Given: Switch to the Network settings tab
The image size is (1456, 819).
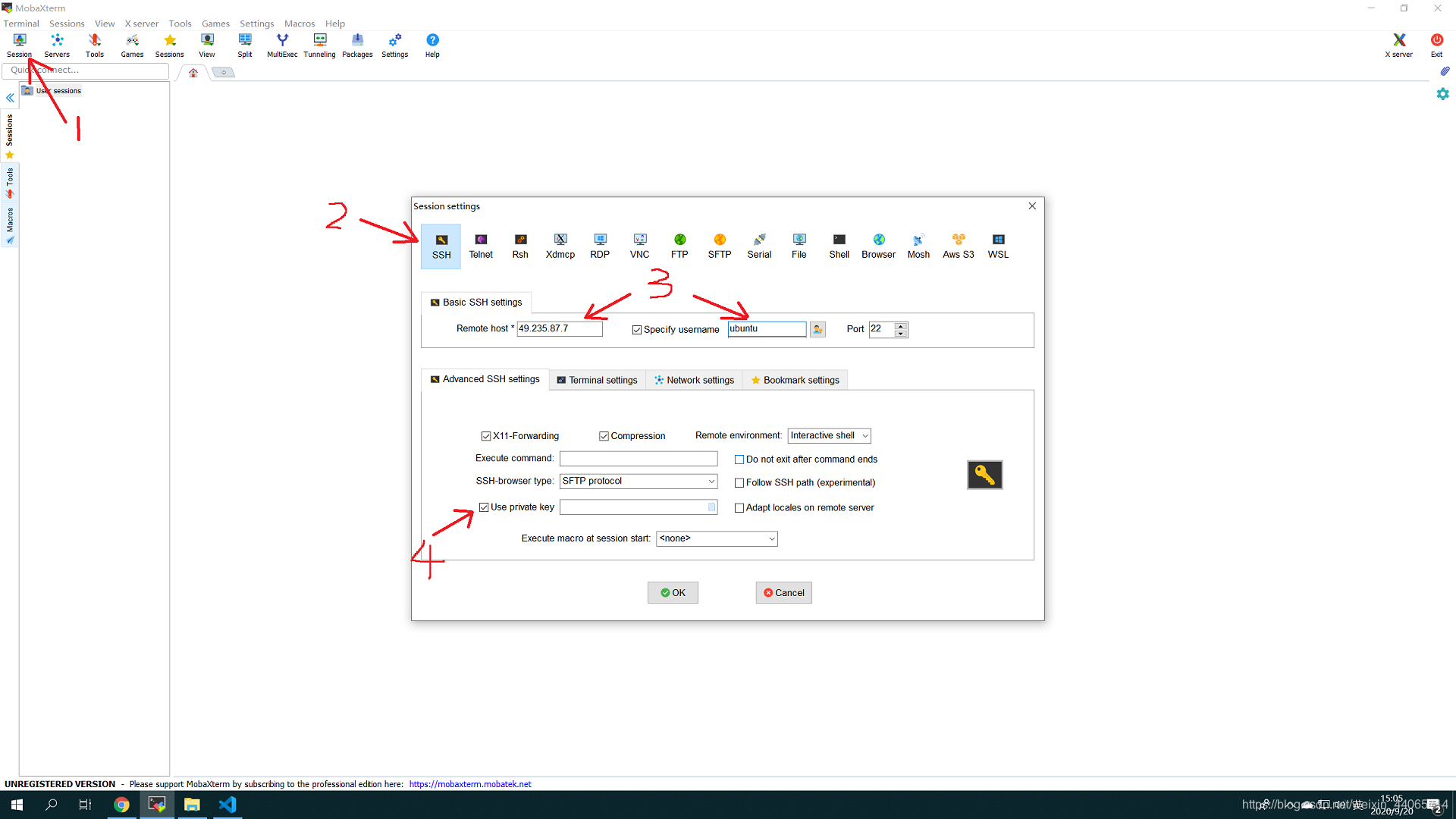Looking at the screenshot, I should [694, 380].
